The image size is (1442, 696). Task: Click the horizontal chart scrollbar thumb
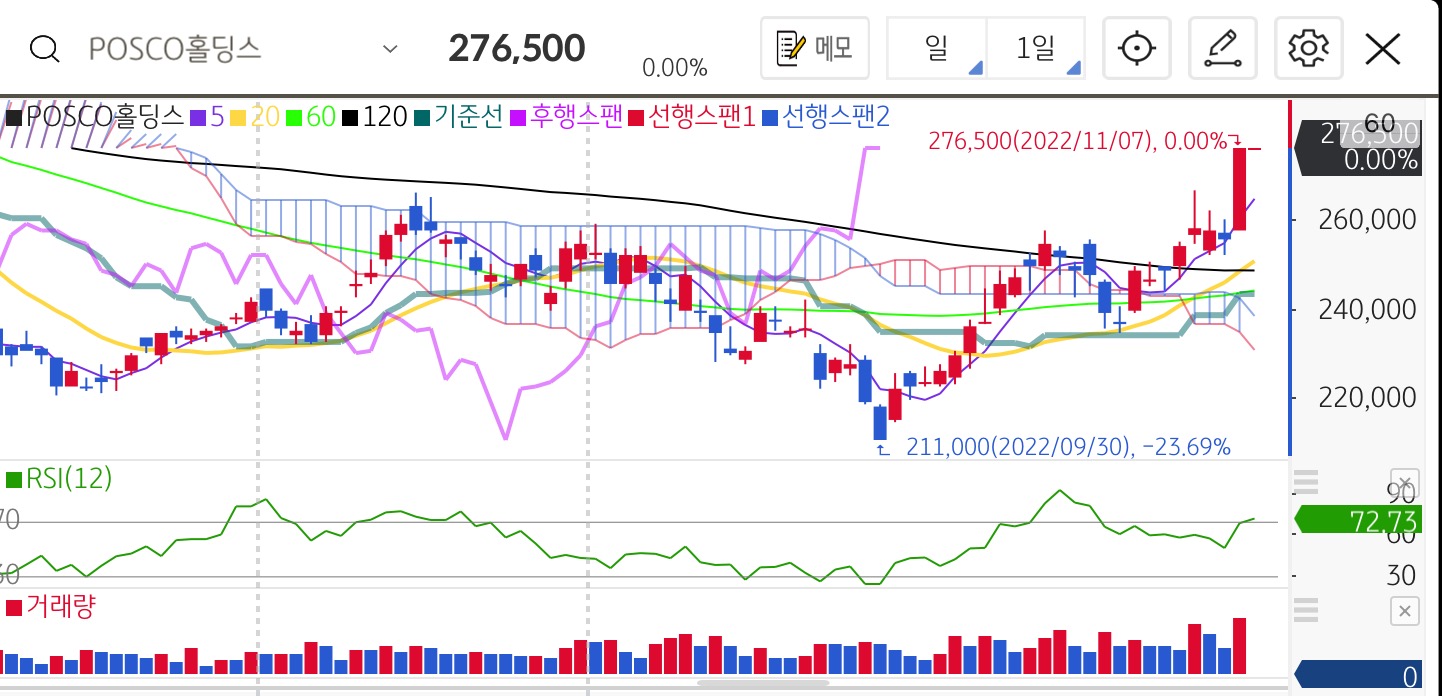pos(763,684)
